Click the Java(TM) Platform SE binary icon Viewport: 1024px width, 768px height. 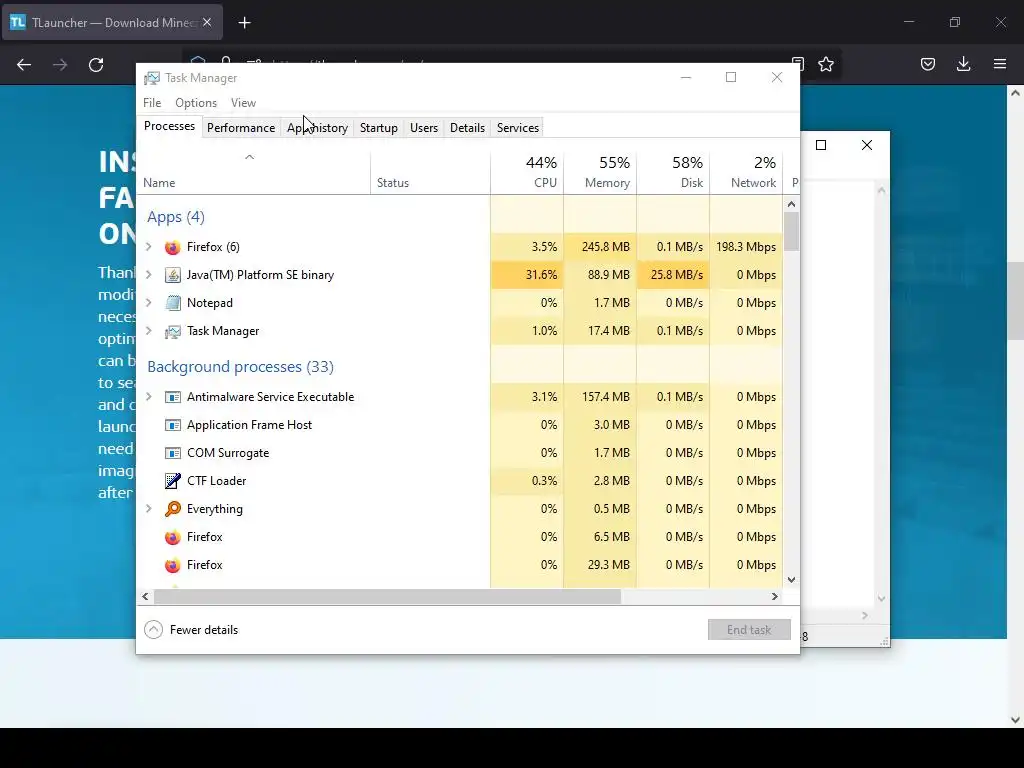coord(172,275)
